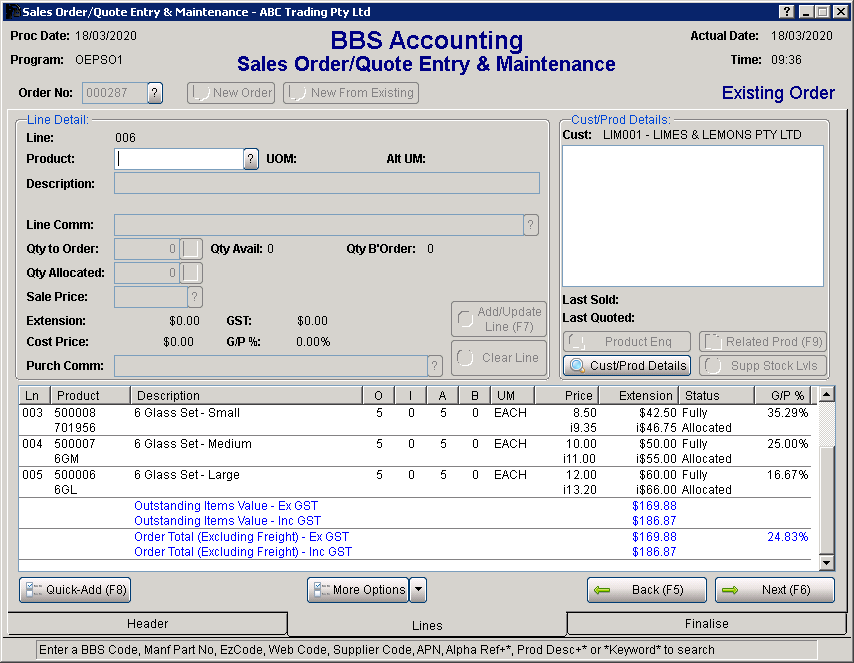The height and width of the screenshot is (663, 854).
Task: Open the Product field lookup icon
Action: pyautogui.click(x=251, y=159)
